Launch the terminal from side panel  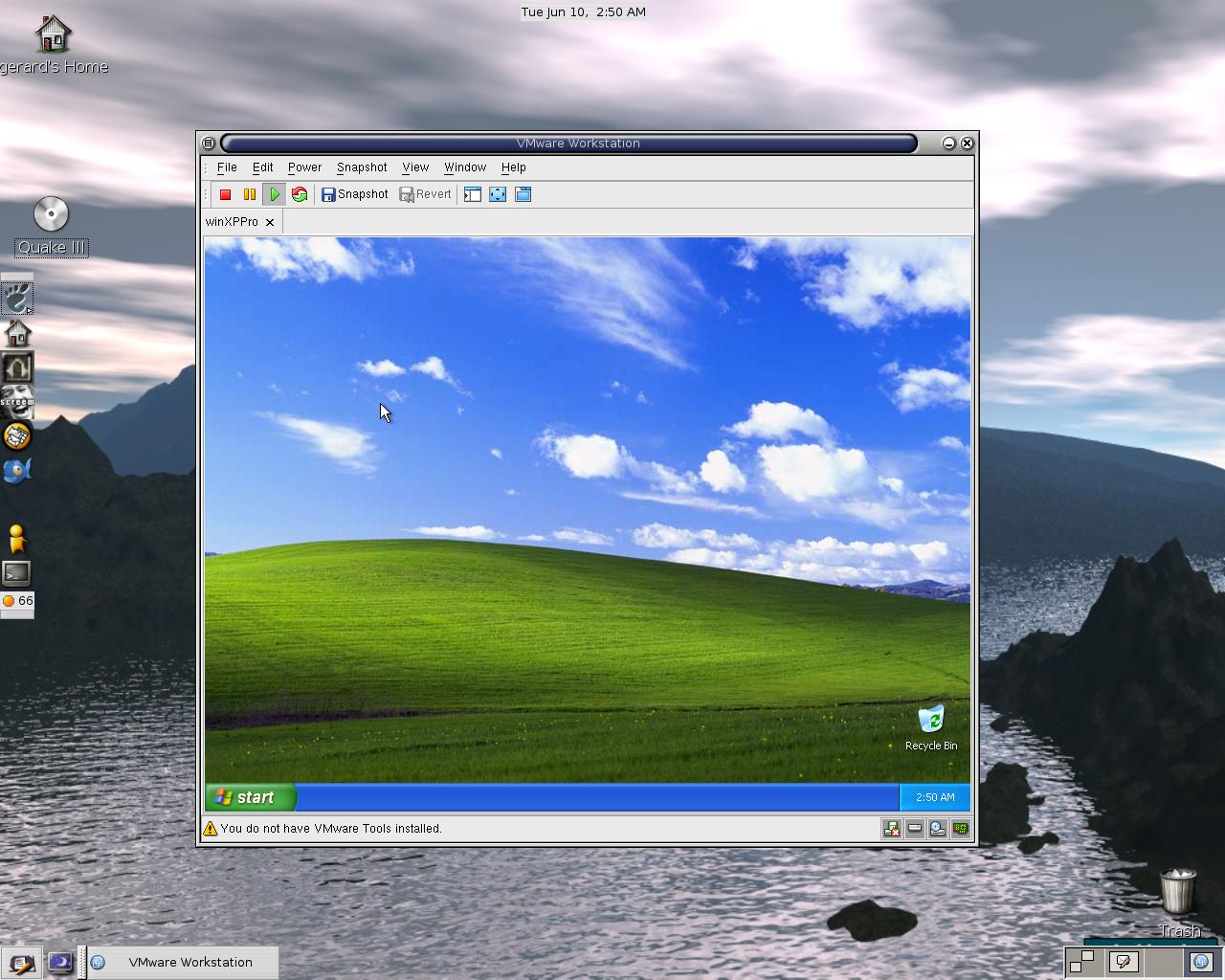17,573
